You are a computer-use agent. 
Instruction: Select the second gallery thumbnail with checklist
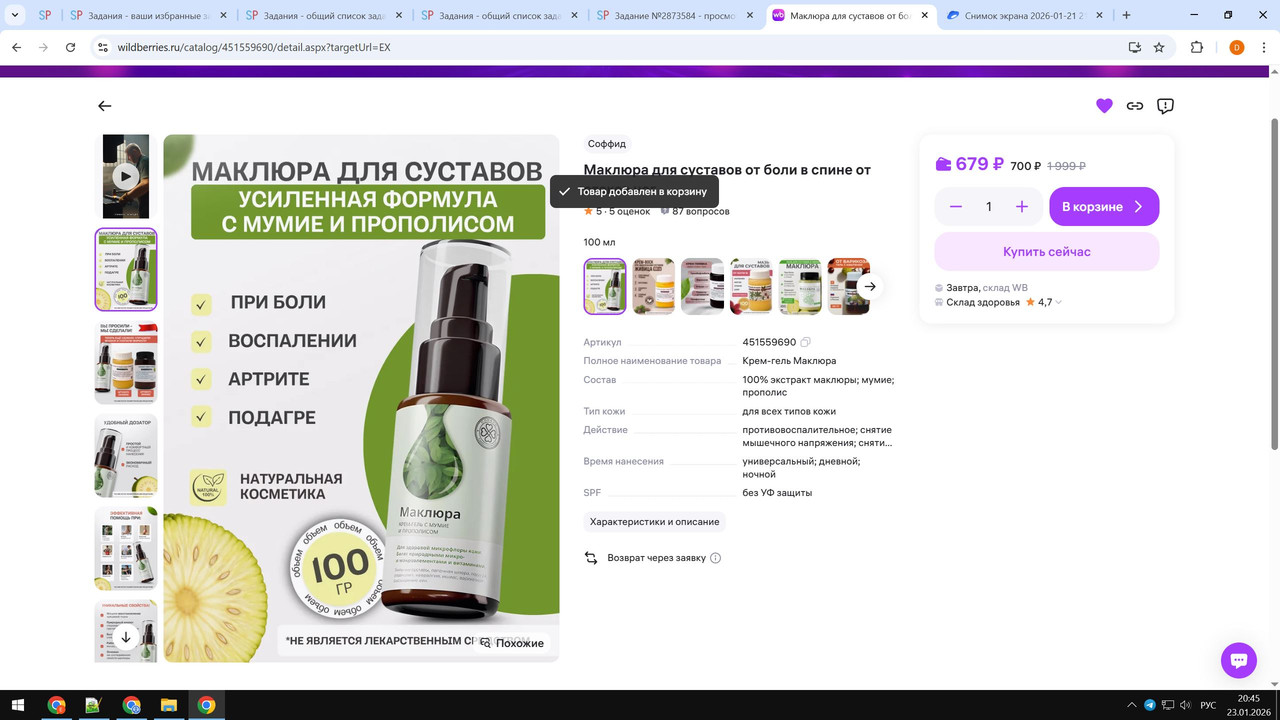coord(126,270)
